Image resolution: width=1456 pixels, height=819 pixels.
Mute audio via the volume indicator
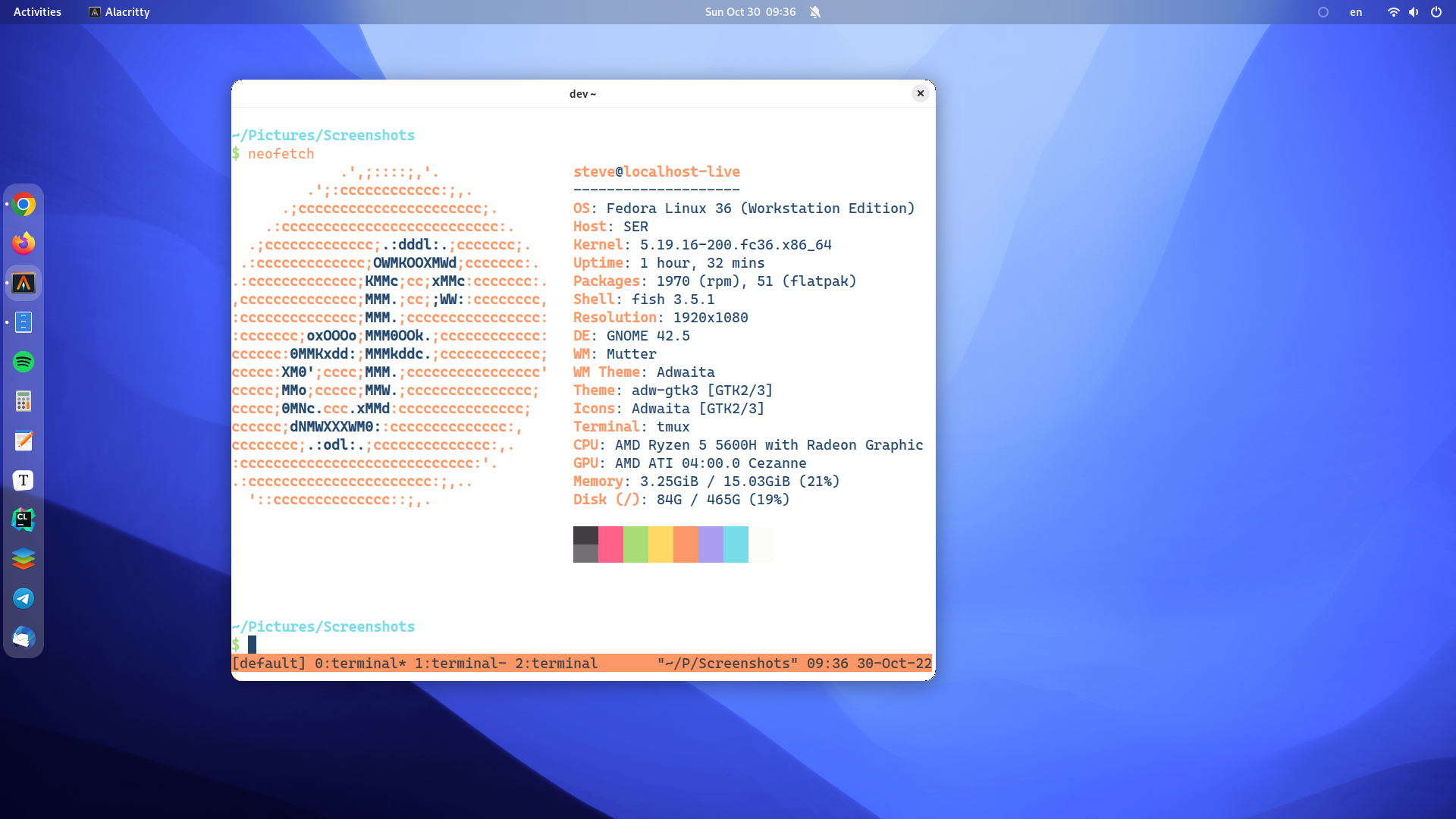[x=1414, y=12]
